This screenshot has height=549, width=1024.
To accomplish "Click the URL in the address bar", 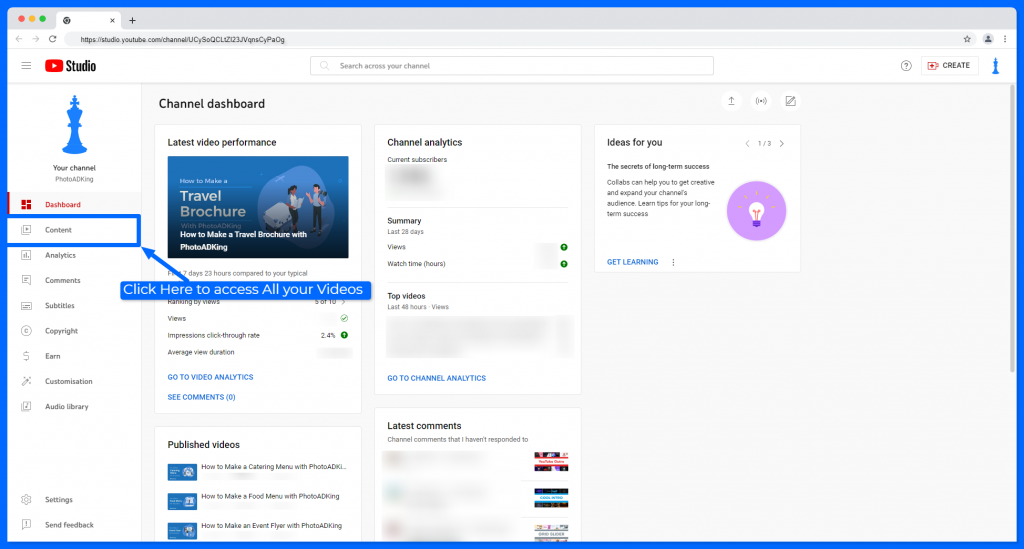I will 182,40.
